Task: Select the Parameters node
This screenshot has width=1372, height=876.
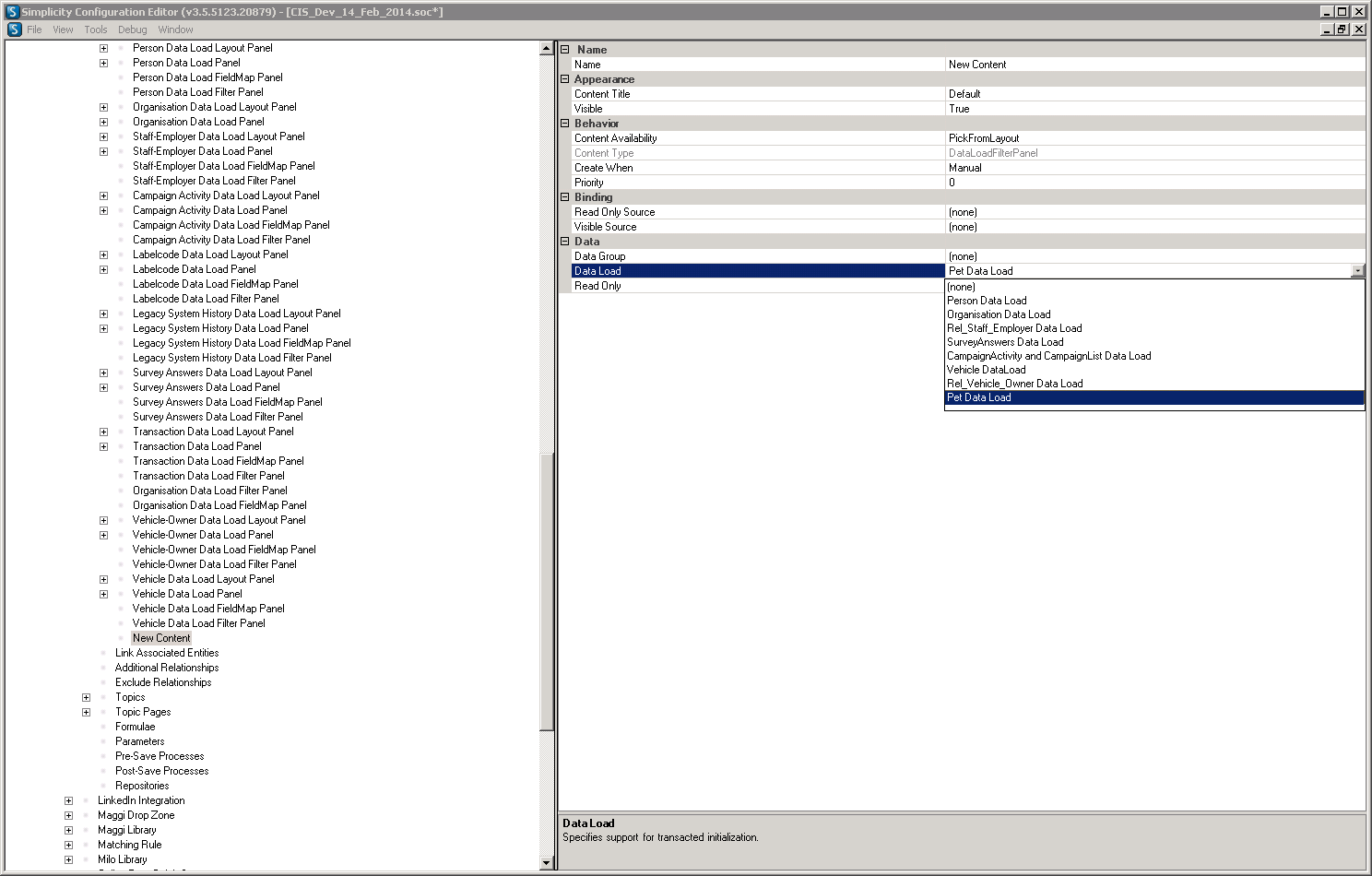Action: coord(139,741)
